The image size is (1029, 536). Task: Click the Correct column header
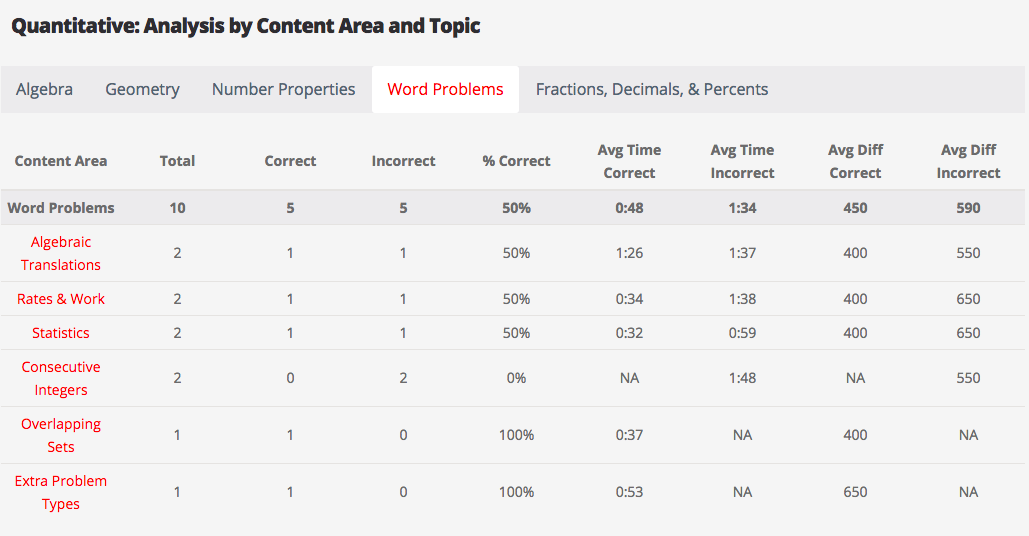point(290,161)
